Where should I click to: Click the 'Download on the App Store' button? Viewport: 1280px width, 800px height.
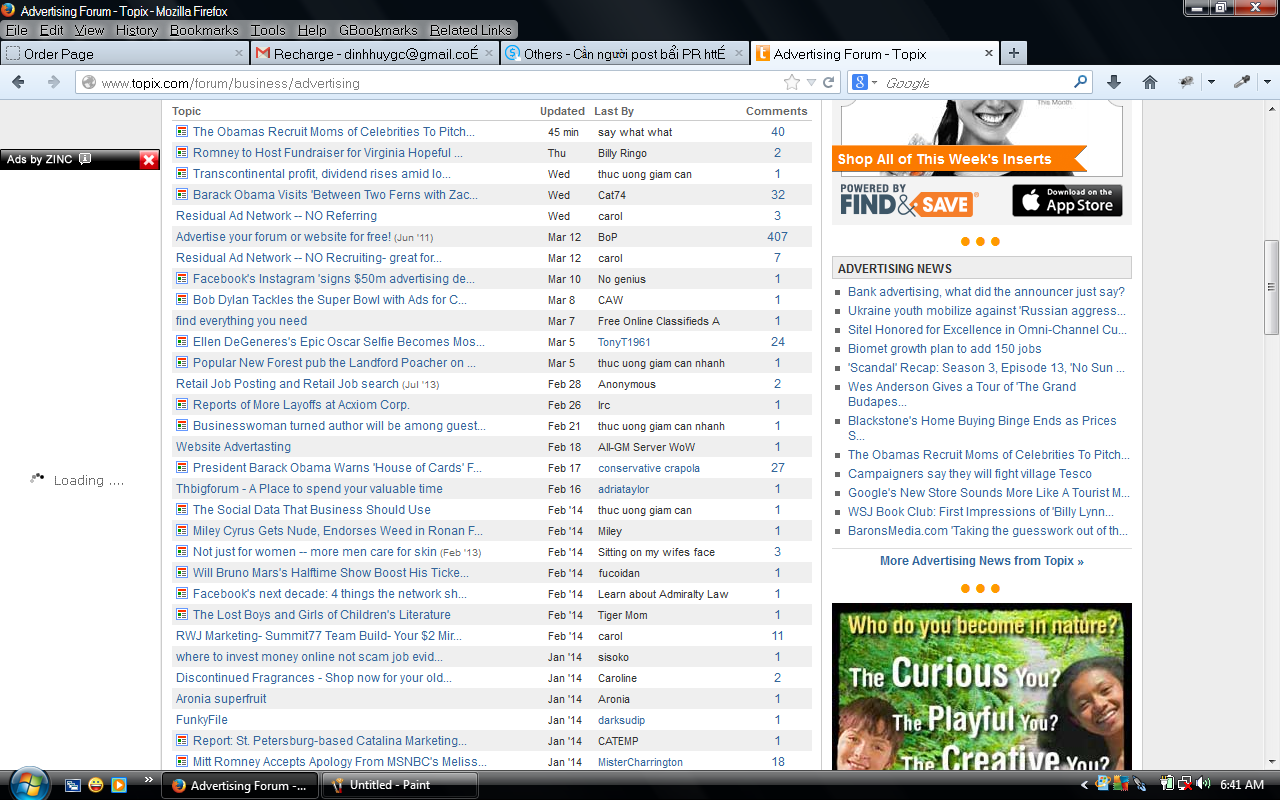pos(1067,200)
